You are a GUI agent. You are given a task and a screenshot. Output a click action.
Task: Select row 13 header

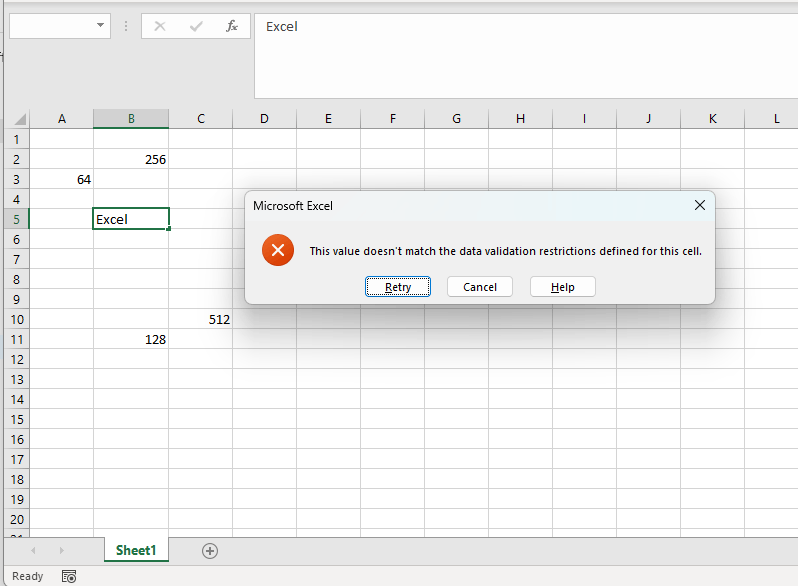(x=17, y=379)
